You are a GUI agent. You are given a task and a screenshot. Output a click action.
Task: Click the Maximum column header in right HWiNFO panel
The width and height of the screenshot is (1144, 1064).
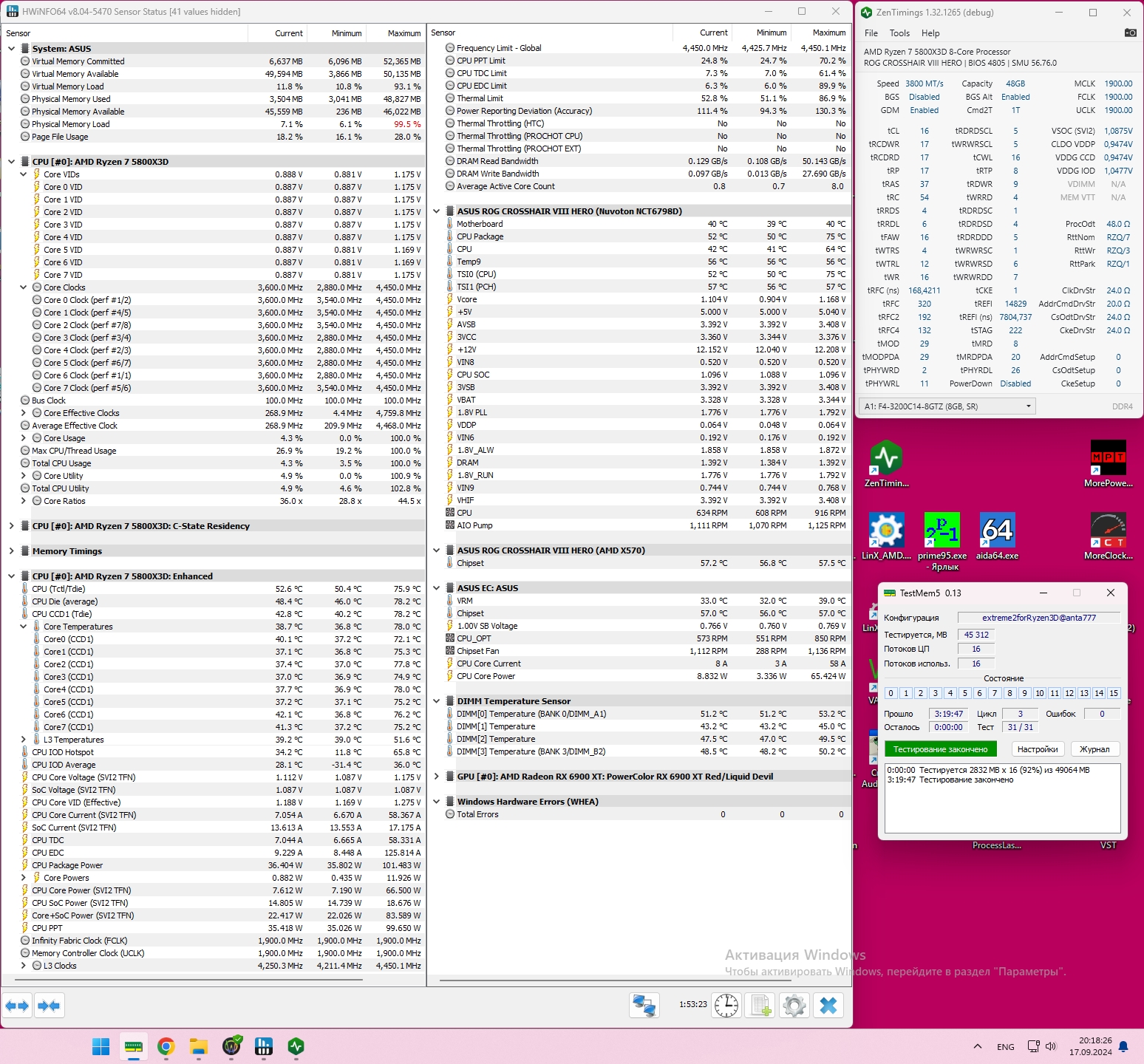tap(821, 33)
